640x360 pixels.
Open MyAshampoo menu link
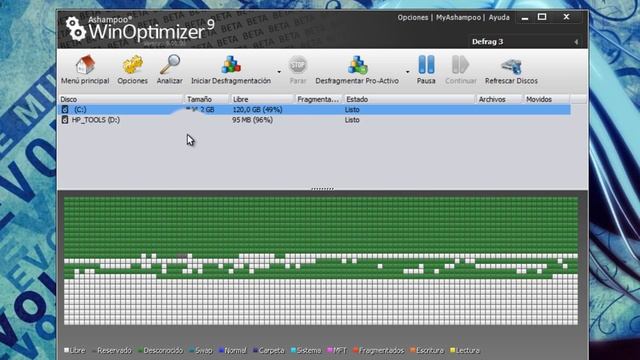458,18
